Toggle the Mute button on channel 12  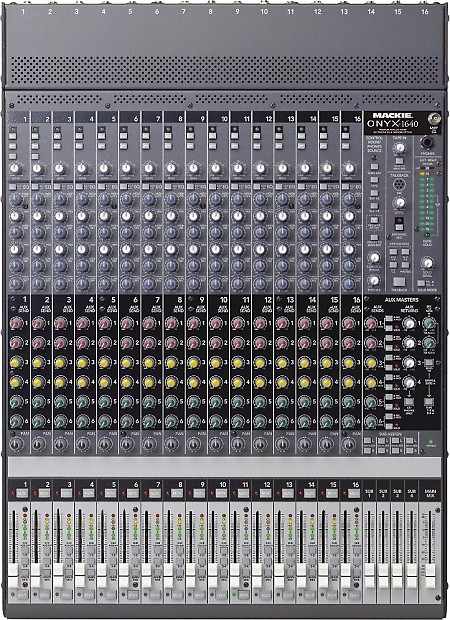pos(265,493)
